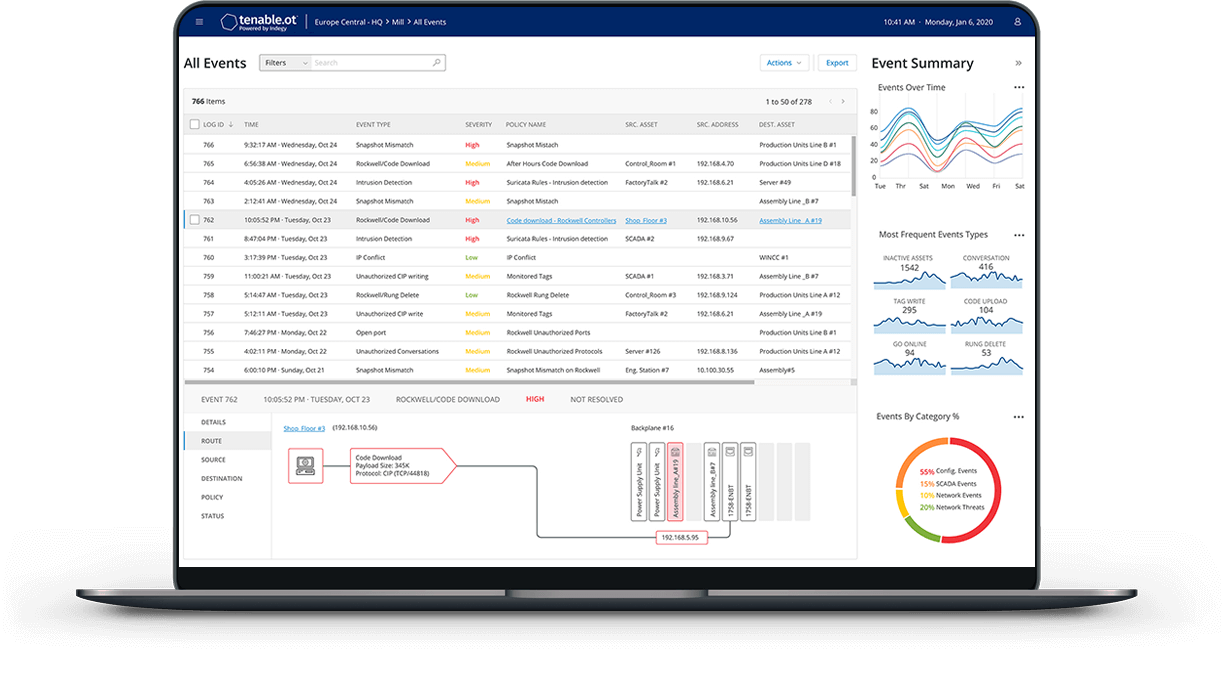Image resolution: width=1224 pixels, height=693 pixels.
Task: Click the search magnifier icon
Action: click(436, 63)
